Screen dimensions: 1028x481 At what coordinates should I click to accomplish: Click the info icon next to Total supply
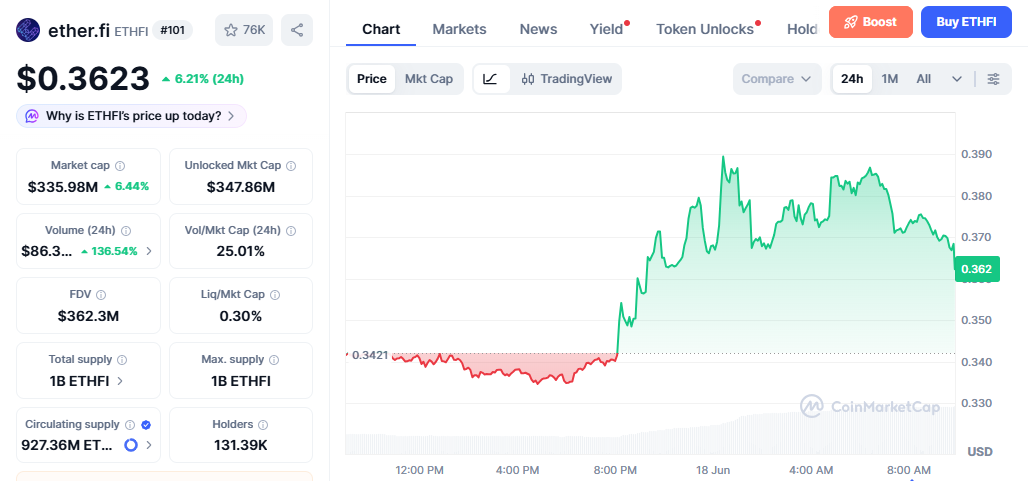coord(122,360)
